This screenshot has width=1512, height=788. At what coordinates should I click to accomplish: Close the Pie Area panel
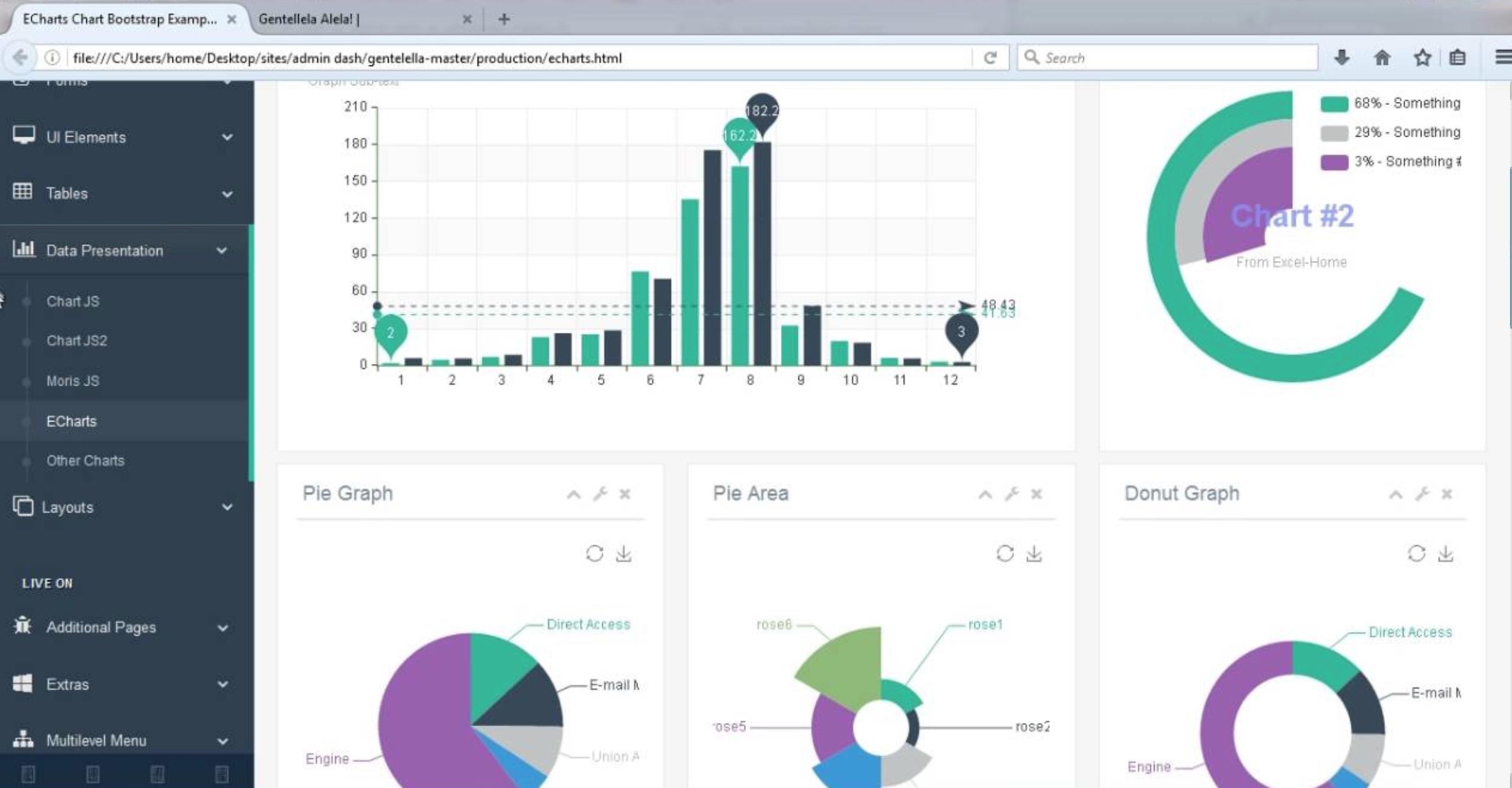pos(1036,494)
